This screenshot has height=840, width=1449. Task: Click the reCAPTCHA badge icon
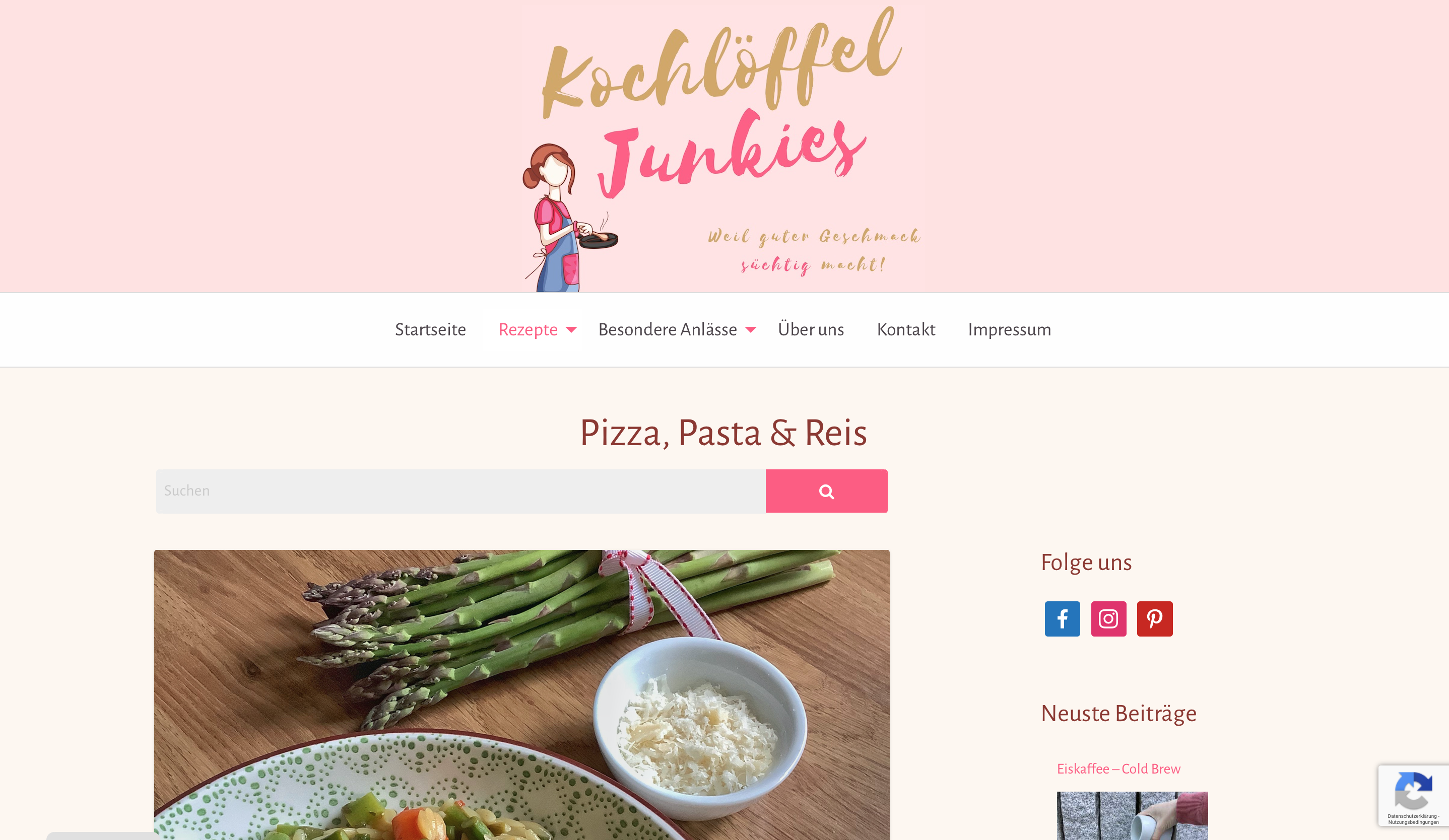click(1413, 791)
